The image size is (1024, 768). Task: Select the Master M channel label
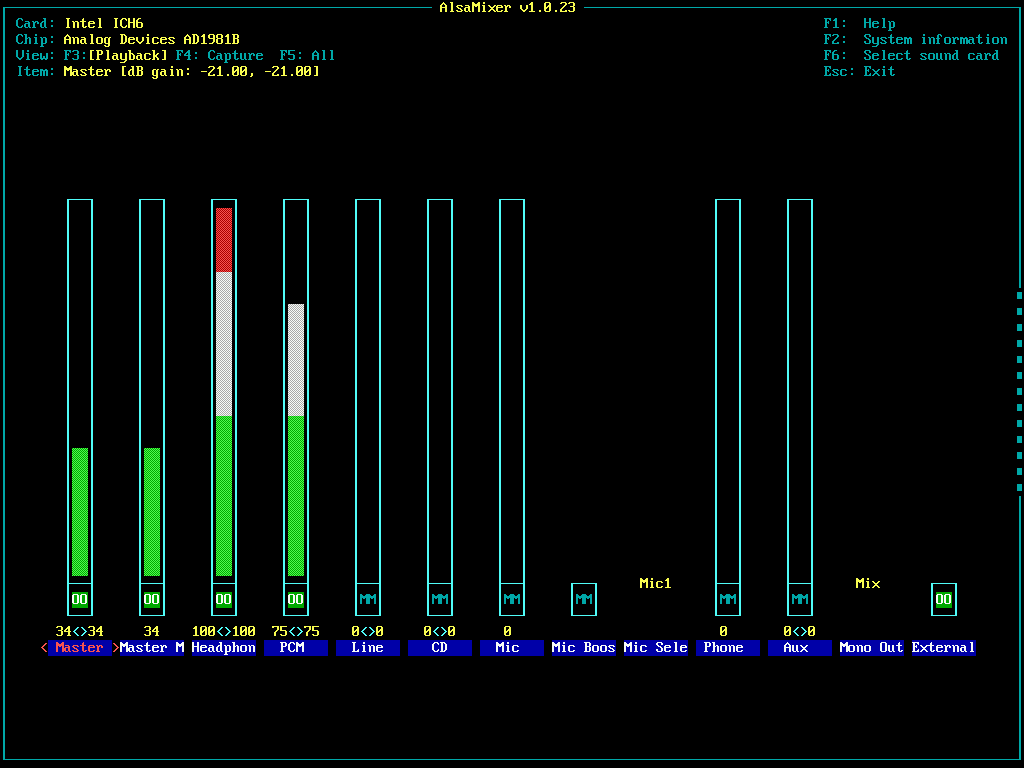pos(152,648)
